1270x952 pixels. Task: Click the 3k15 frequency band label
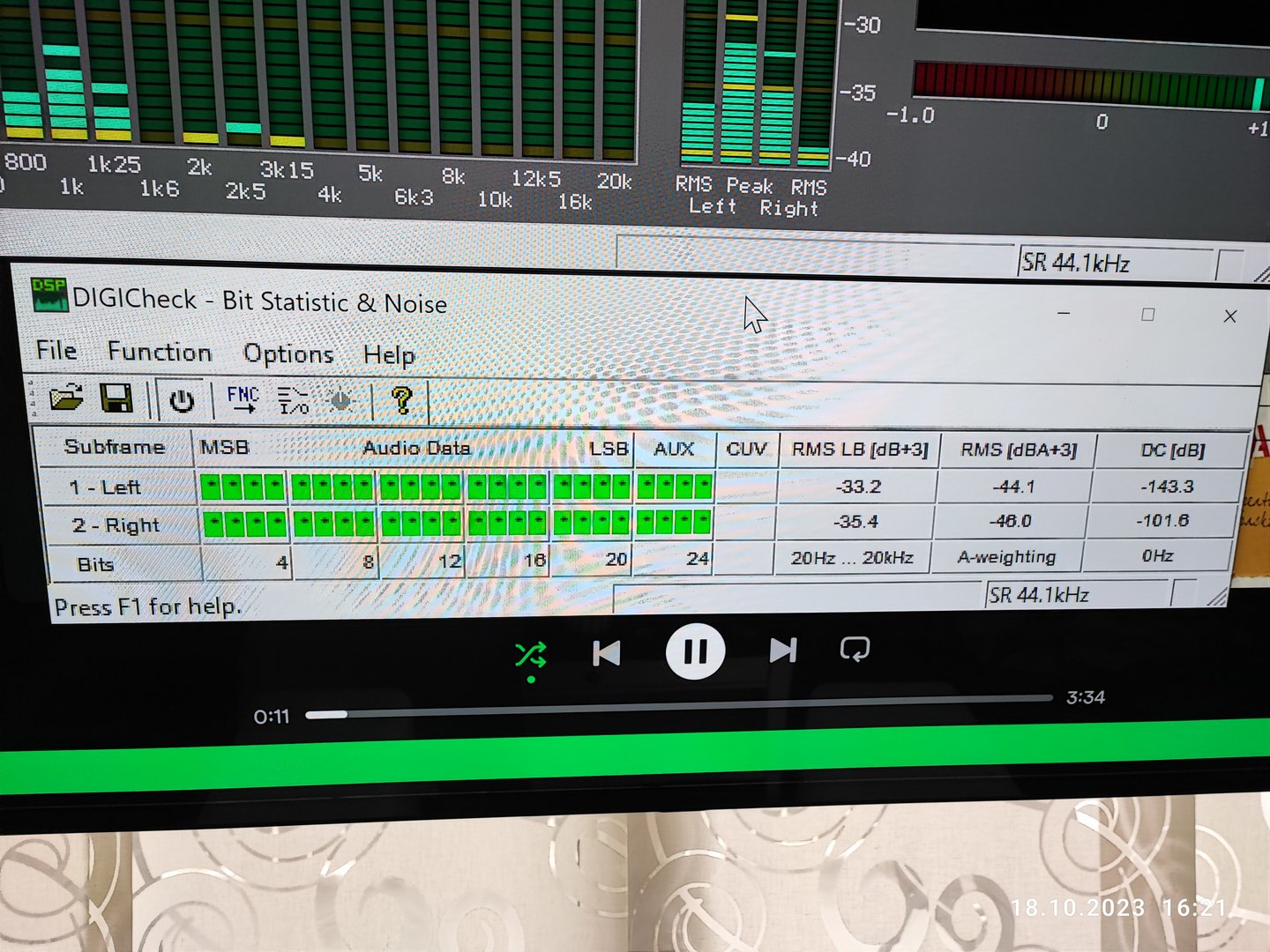pos(287,169)
